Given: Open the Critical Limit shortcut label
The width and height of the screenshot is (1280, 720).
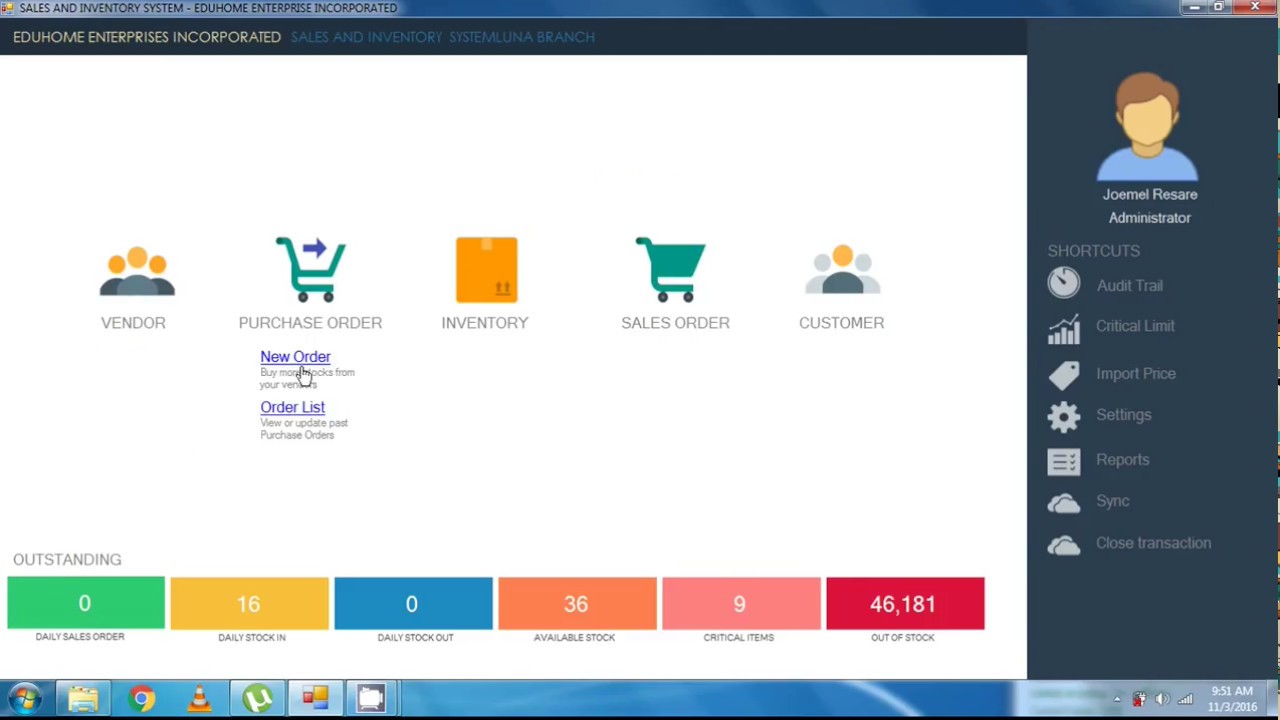Looking at the screenshot, I should click(x=1135, y=325).
